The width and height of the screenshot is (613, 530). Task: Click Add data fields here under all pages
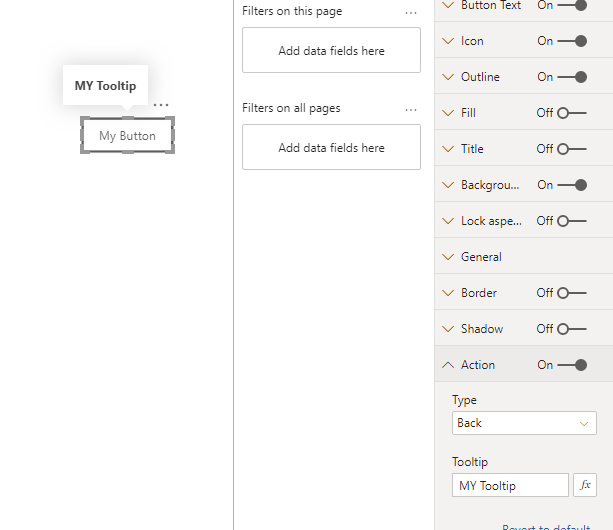pyautogui.click(x=332, y=147)
